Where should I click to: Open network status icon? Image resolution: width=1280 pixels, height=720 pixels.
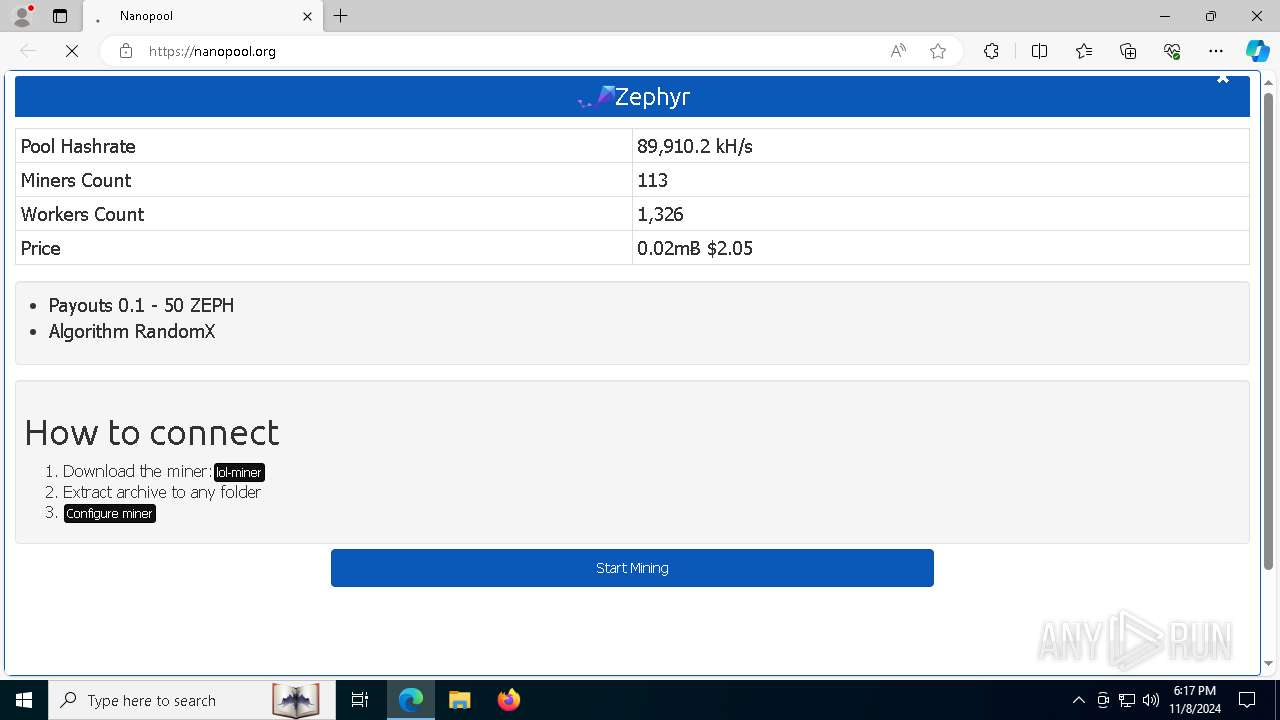click(1127, 700)
